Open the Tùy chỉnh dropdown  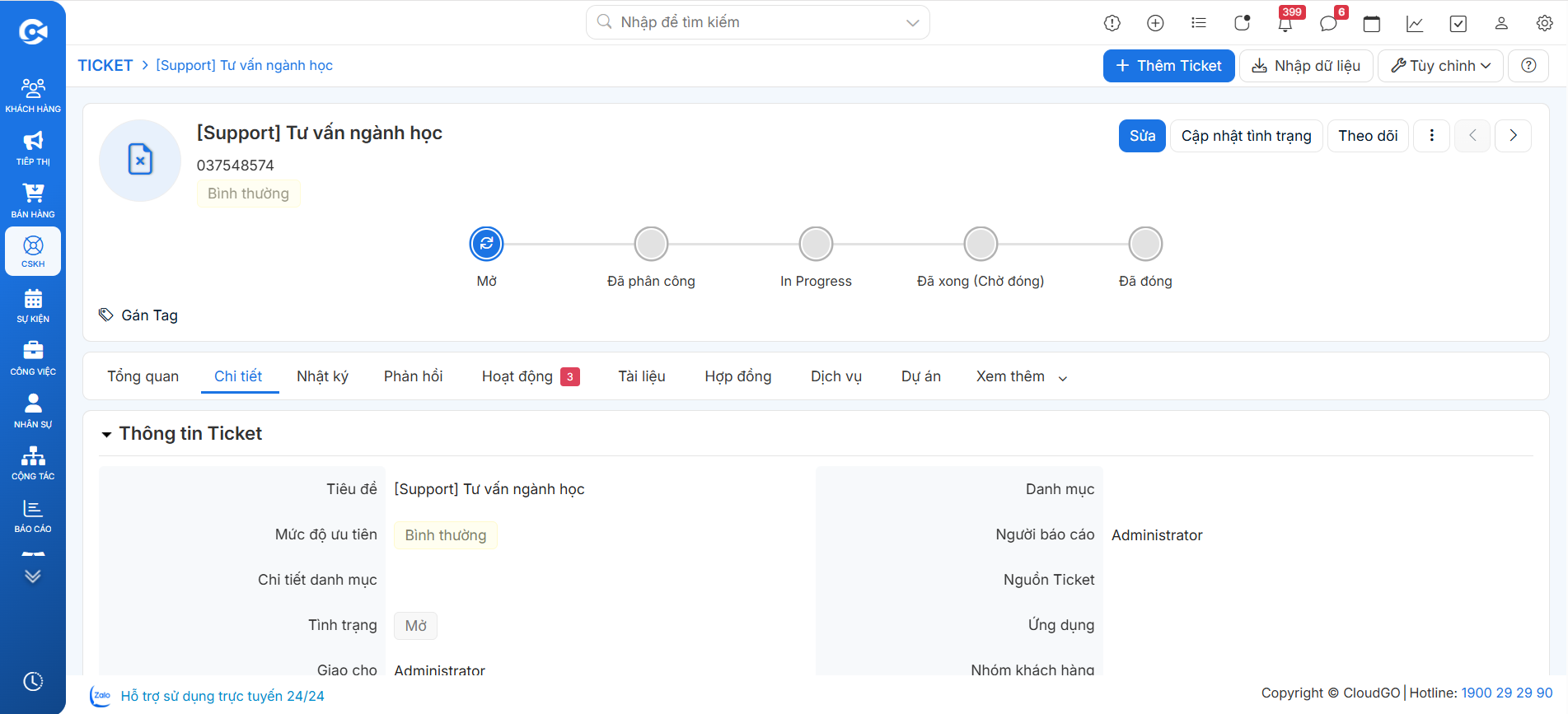pyautogui.click(x=1440, y=66)
